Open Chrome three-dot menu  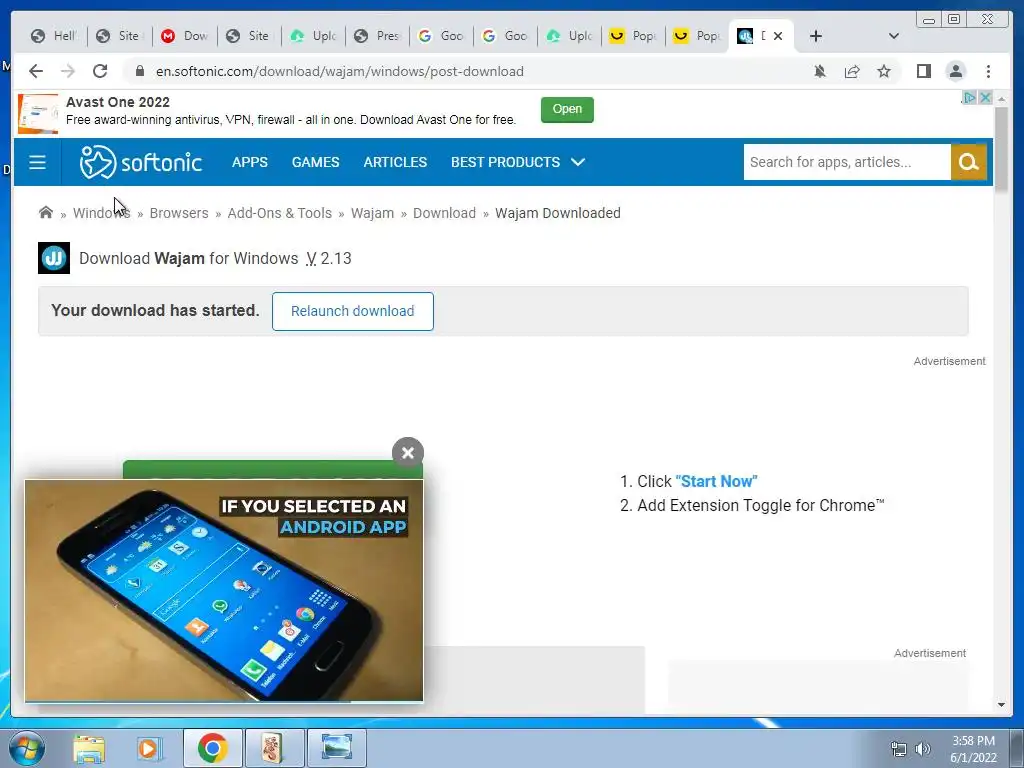(988, 71)
